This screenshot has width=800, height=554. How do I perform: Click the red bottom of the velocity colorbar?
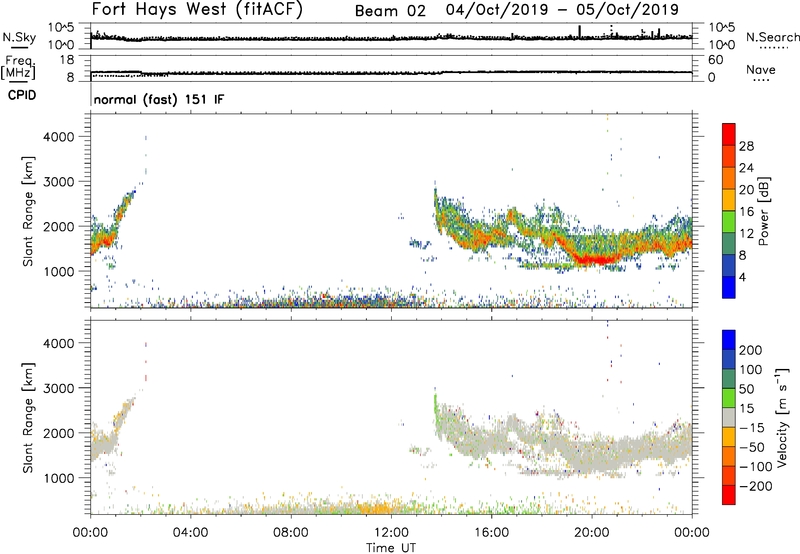pyautogui.click(x=729, y=495)
